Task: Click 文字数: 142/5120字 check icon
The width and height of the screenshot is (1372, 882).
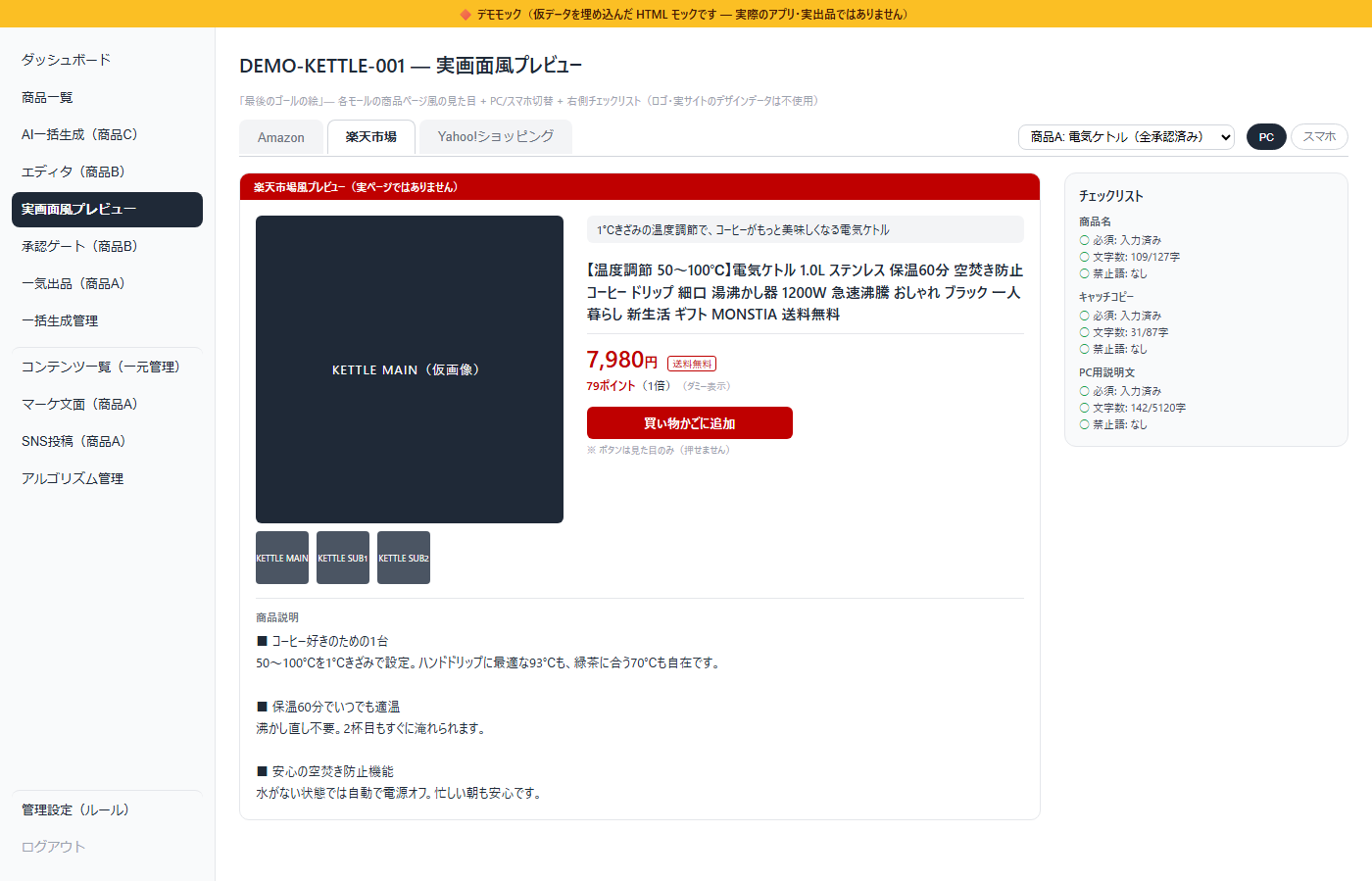Action: [1085, 408]
